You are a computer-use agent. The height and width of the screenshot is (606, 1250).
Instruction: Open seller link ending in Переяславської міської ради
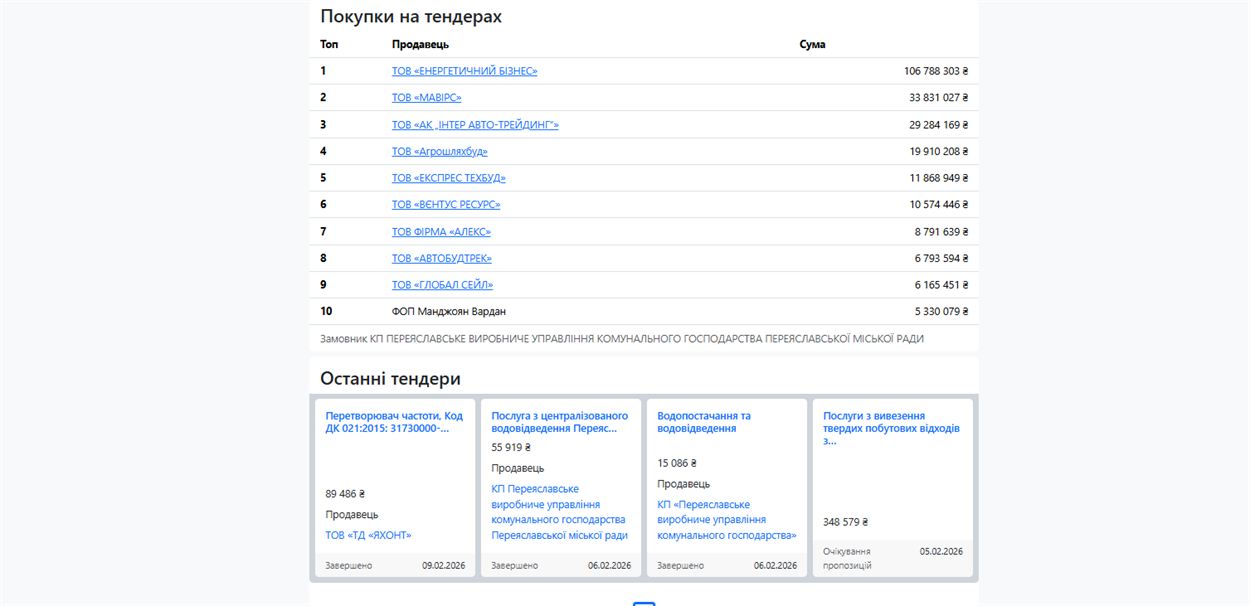tap(559, 512)
